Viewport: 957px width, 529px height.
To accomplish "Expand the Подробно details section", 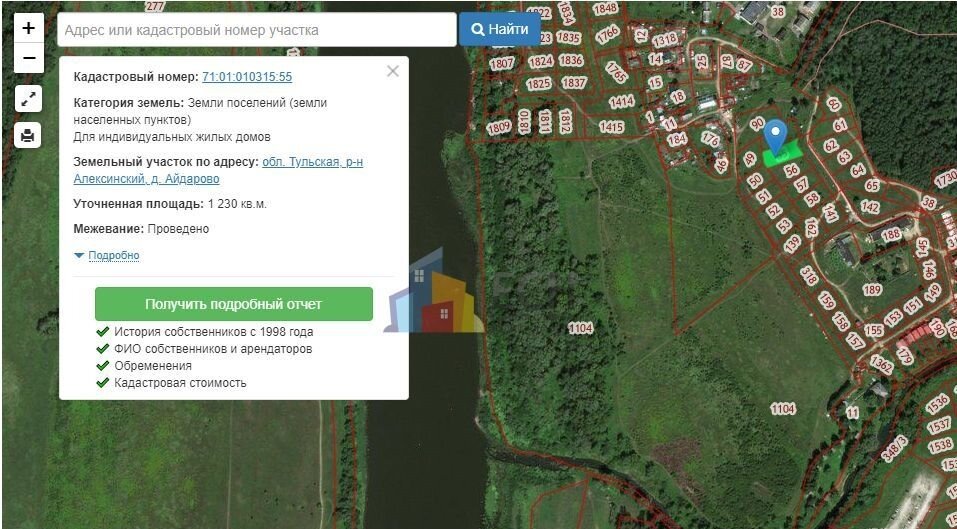I will pos(113,256).
